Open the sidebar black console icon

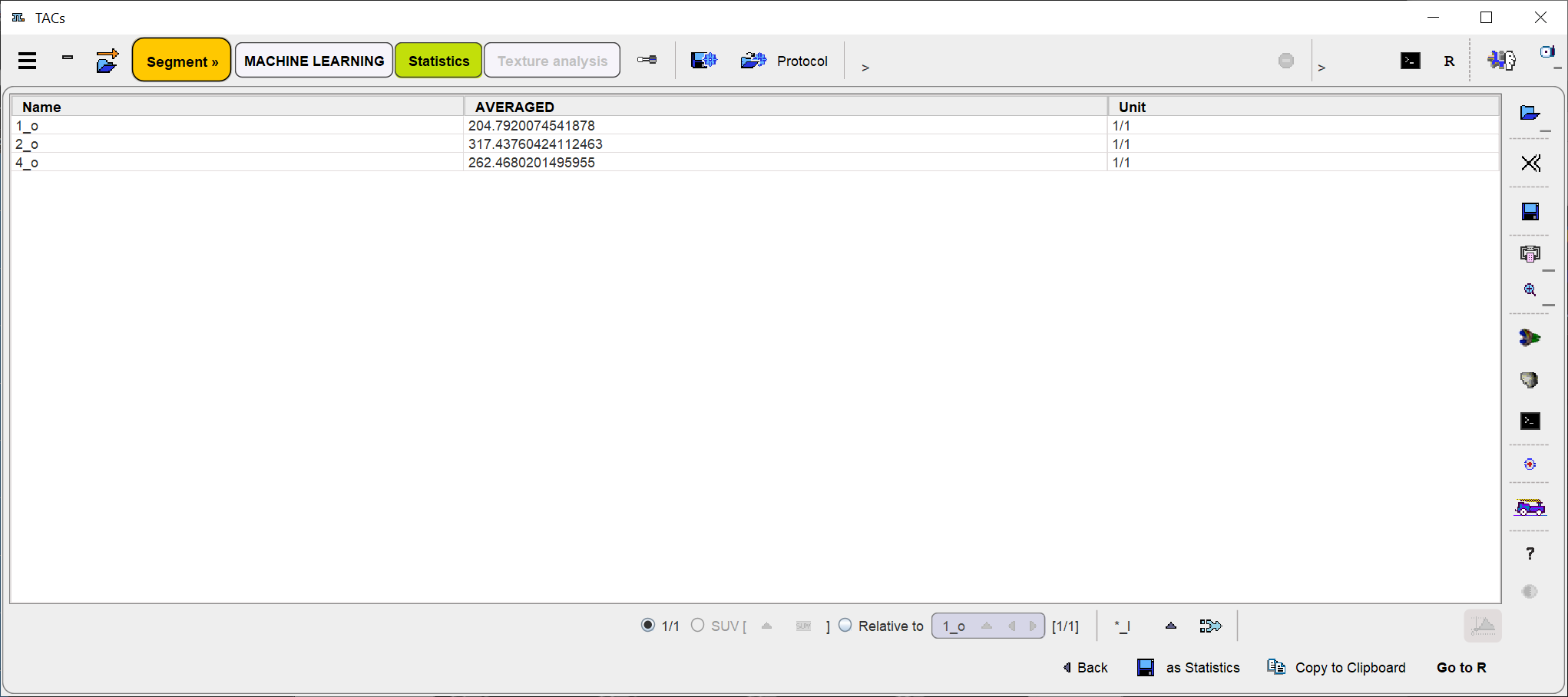1530,421
